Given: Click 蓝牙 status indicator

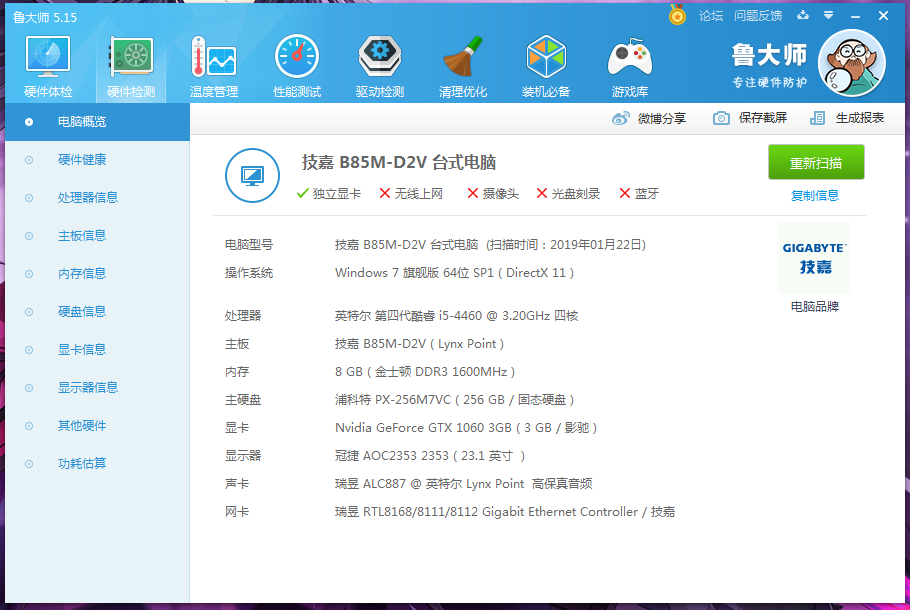Looking at the screenshot, I should pyautogui.click(x=639, y=194).
